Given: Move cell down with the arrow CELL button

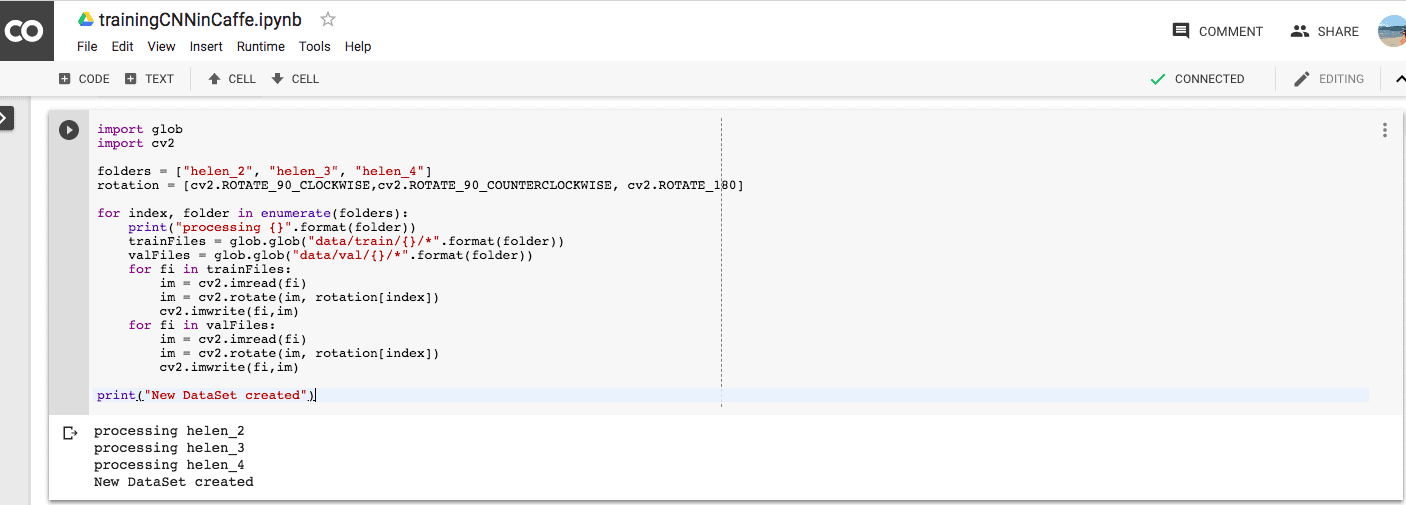Looking at the screenshot, I should tap(295, 79).
